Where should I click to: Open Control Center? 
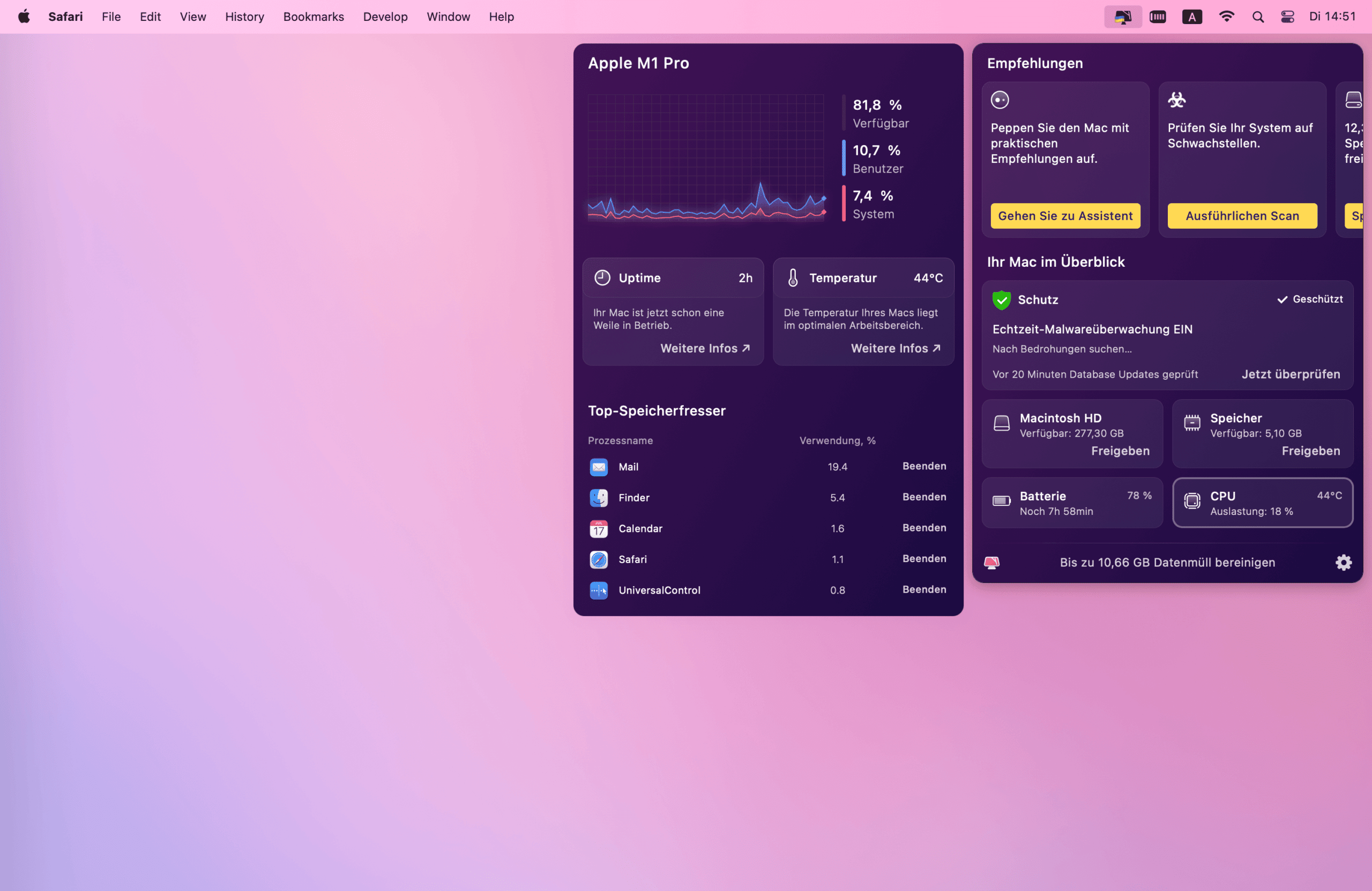(x=1287, y=17)
